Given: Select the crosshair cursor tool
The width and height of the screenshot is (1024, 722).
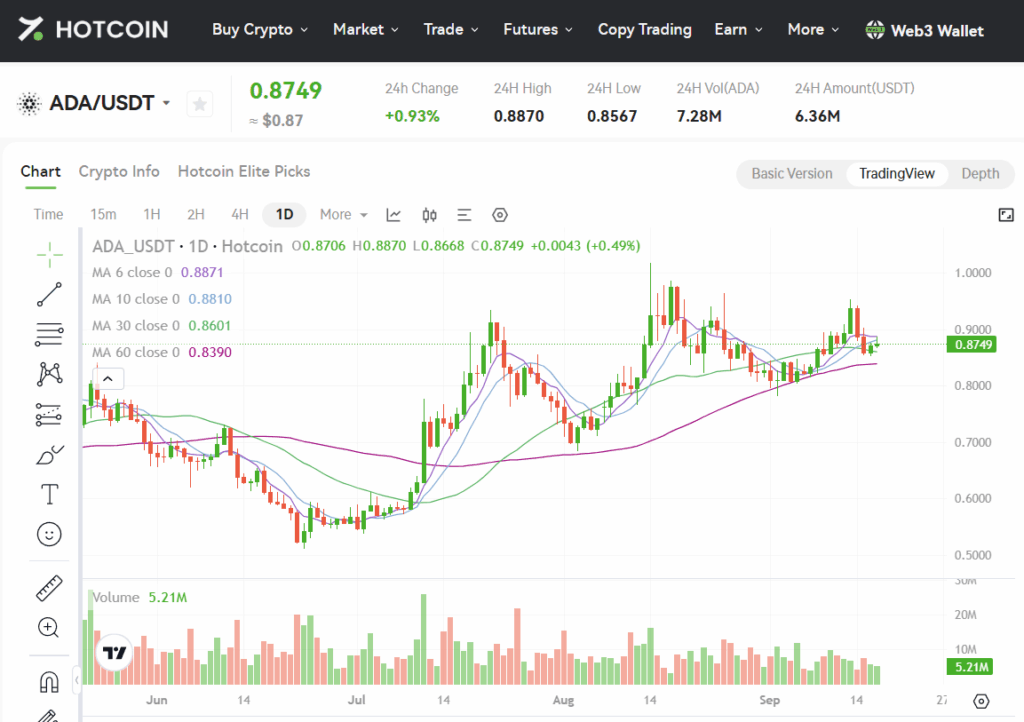Looking at the screenshot, I should (50, 255).
